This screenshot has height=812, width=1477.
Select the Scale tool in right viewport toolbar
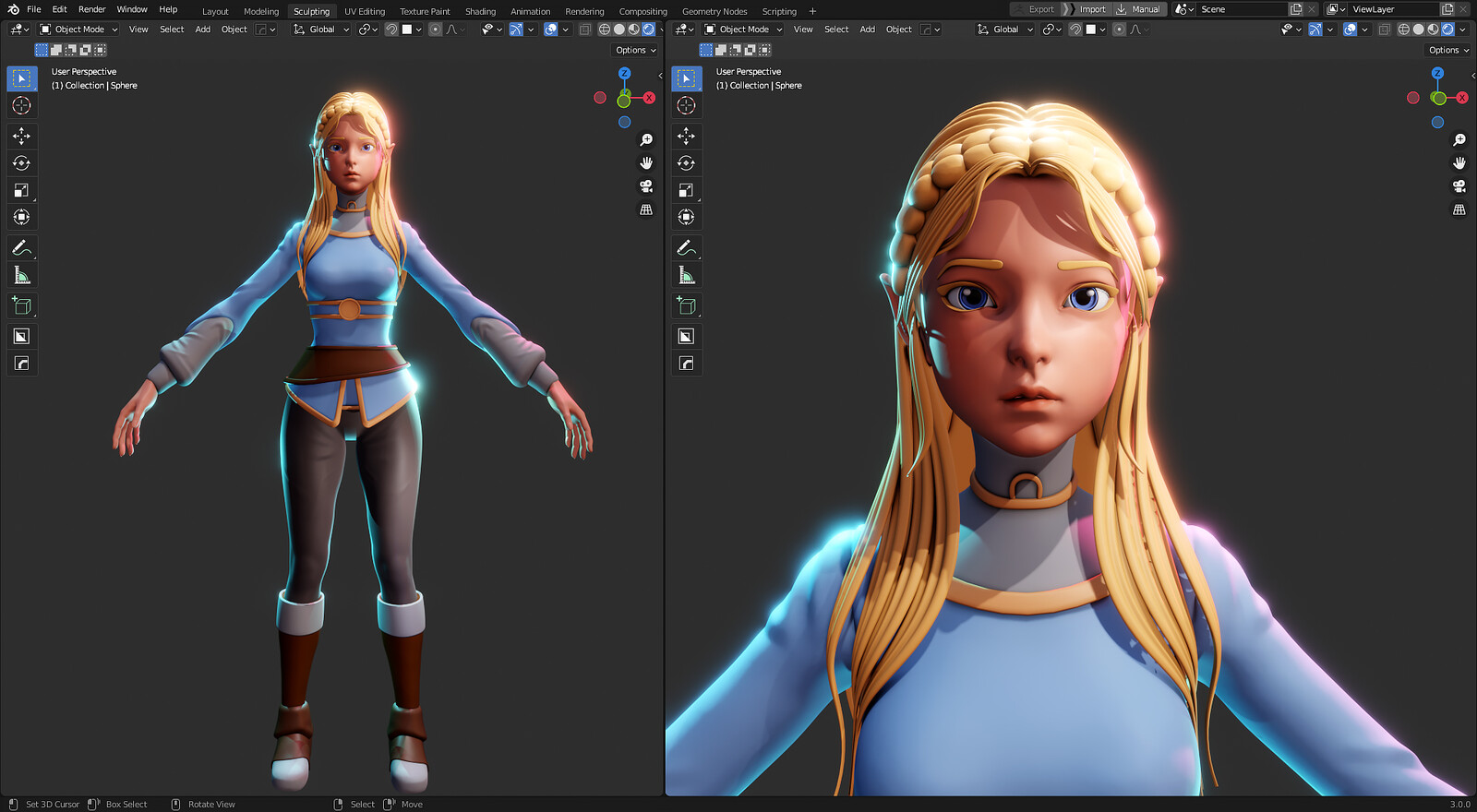click(686, 190)
